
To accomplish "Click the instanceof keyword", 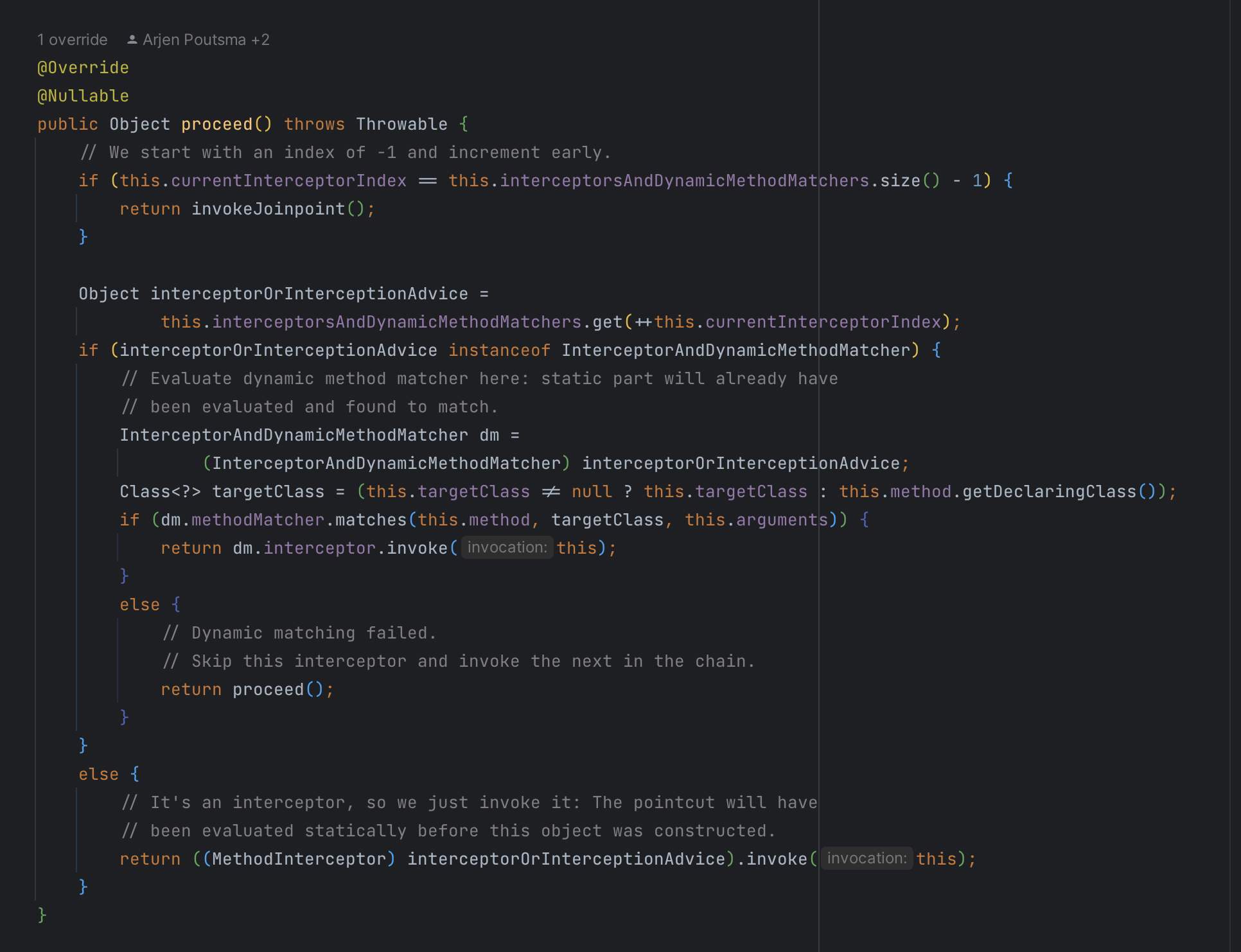I will point(499,350).
